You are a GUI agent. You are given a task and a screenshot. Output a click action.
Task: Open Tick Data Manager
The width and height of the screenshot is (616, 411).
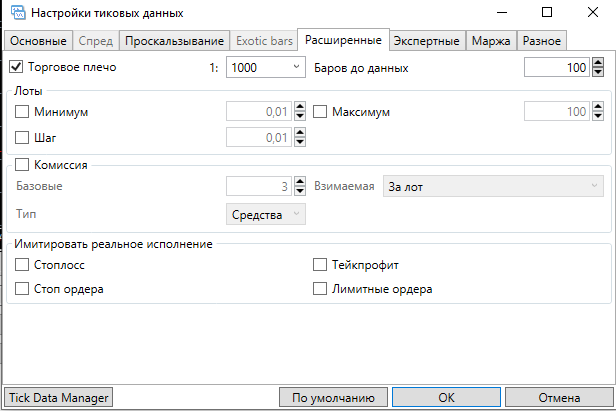point(59,397)
